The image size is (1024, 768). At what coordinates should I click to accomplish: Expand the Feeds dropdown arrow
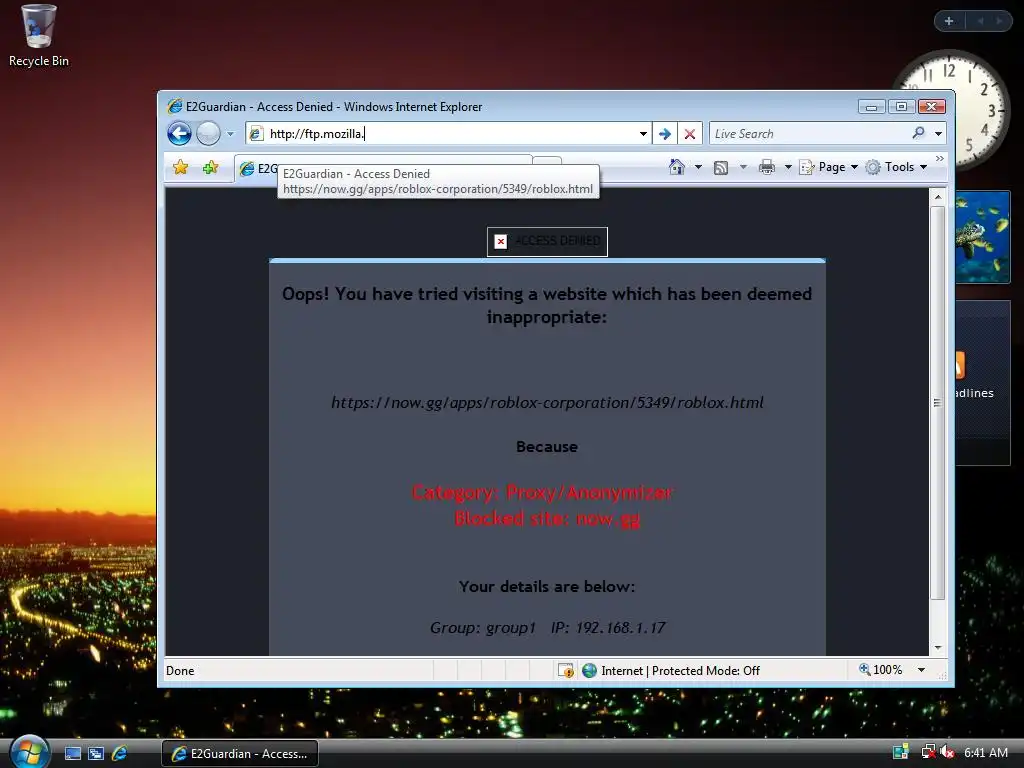[x=743, y=167]
